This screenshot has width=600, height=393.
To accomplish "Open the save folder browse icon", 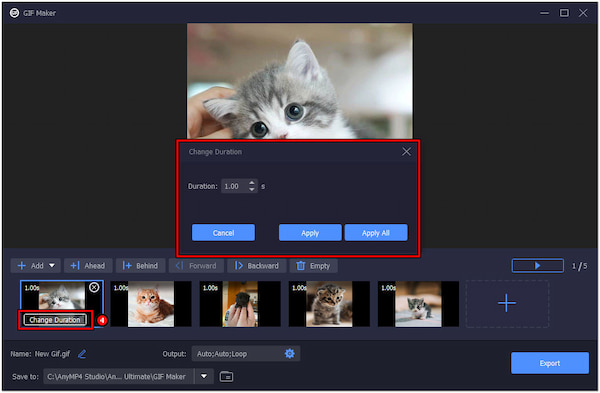I will tap(227, 377).
